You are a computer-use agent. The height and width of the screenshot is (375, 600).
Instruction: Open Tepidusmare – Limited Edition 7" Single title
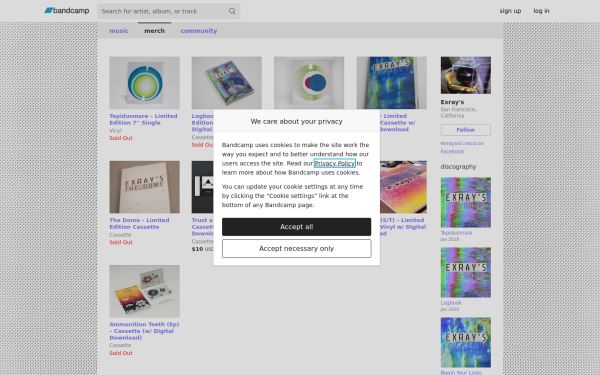pos(143,119)
